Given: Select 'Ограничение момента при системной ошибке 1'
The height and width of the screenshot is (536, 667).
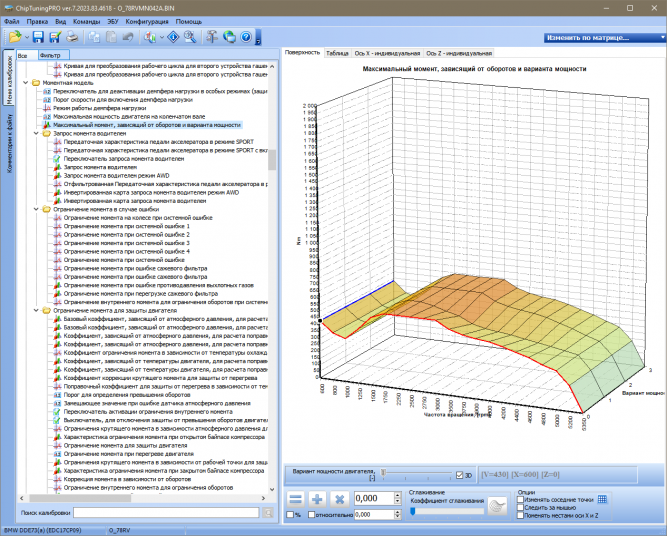Looking at the screenshot, I should pos(127,226).
